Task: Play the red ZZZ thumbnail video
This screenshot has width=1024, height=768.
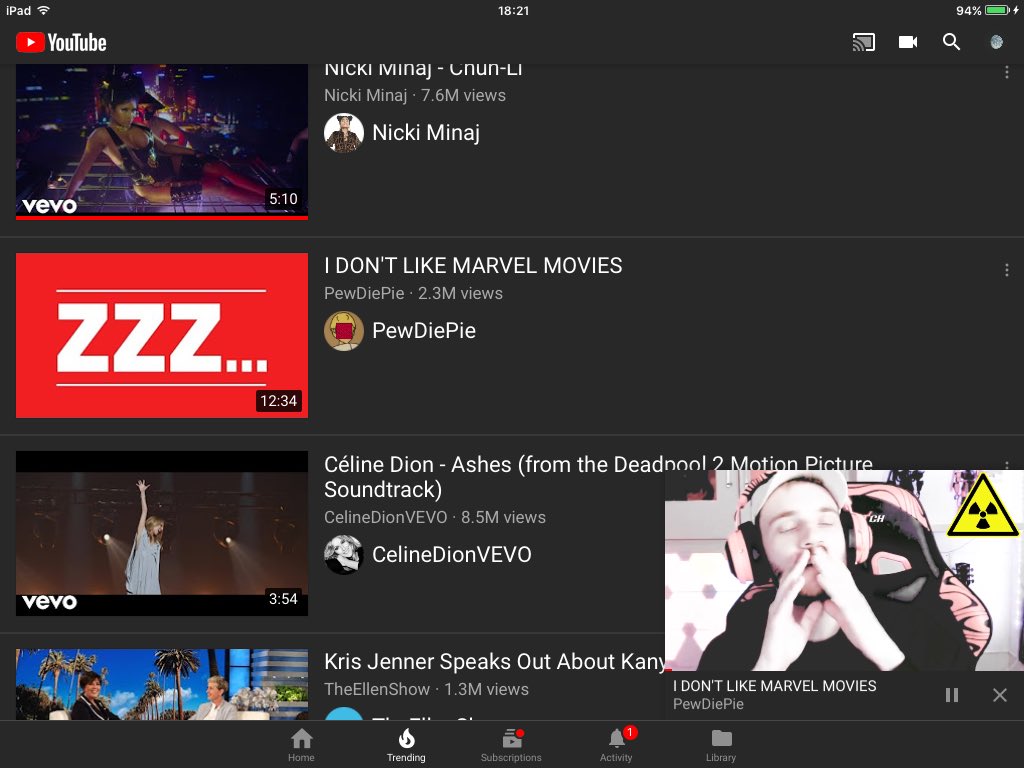Action: point(161,335)
